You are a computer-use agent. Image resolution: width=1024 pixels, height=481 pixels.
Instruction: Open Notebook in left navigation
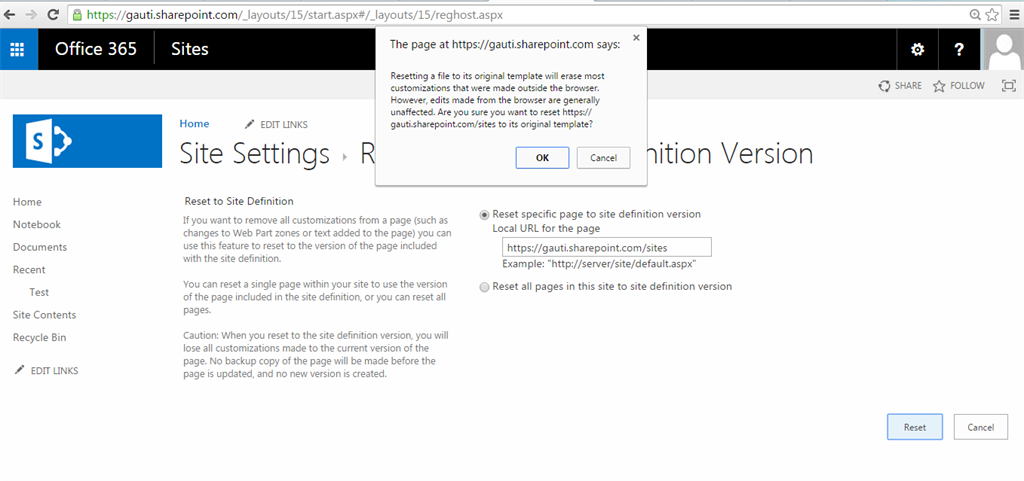coord(37,225)
